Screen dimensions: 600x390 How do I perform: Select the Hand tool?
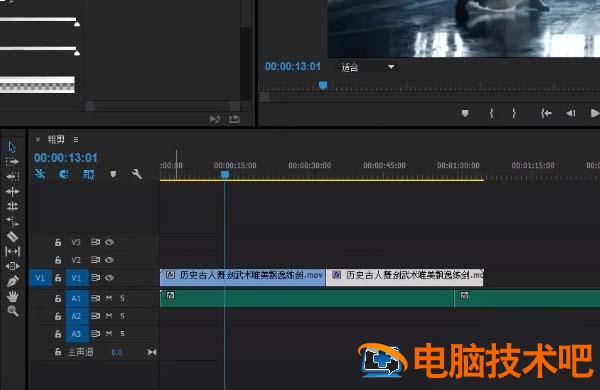pyautogui.click(x=13, y=296)
